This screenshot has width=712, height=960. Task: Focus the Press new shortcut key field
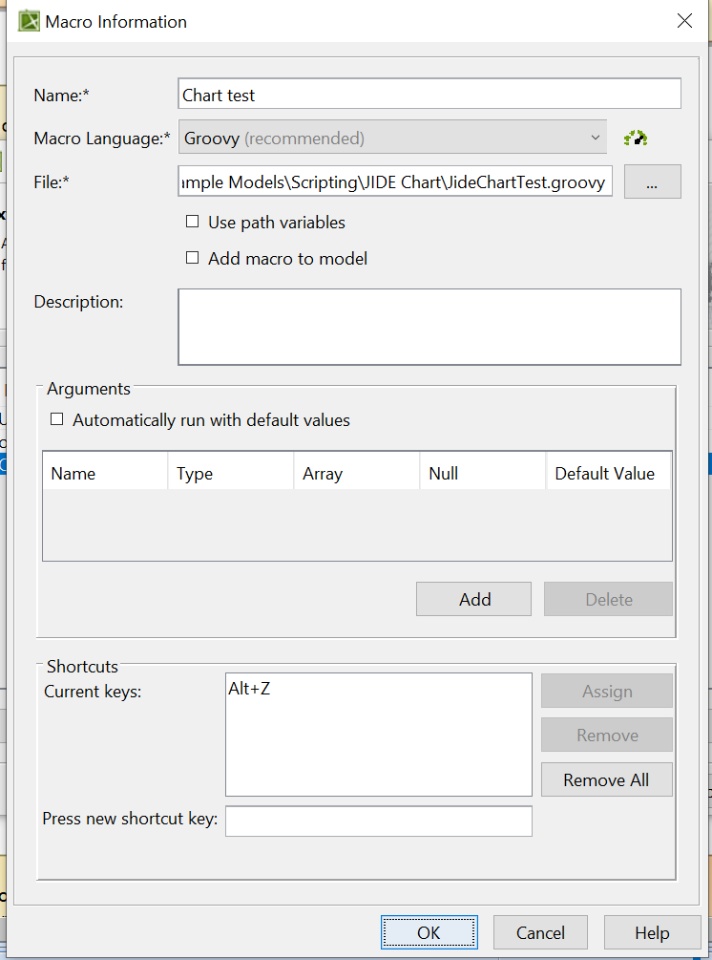coord(379,821)
